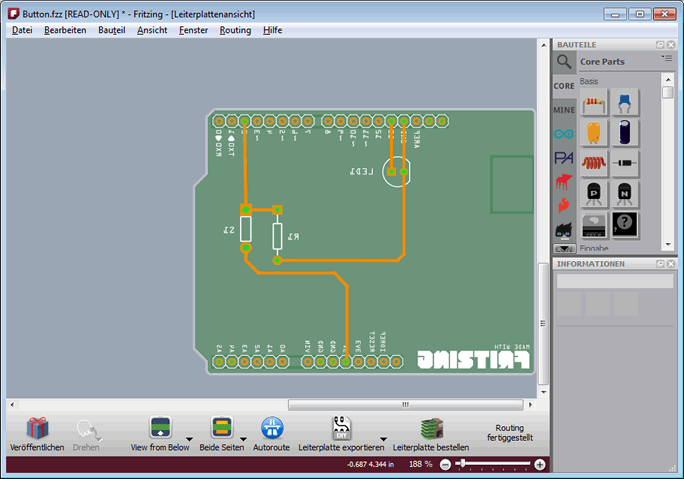Undock the Bauteile panel
The image size is (684, 479).
pos(660,45)
